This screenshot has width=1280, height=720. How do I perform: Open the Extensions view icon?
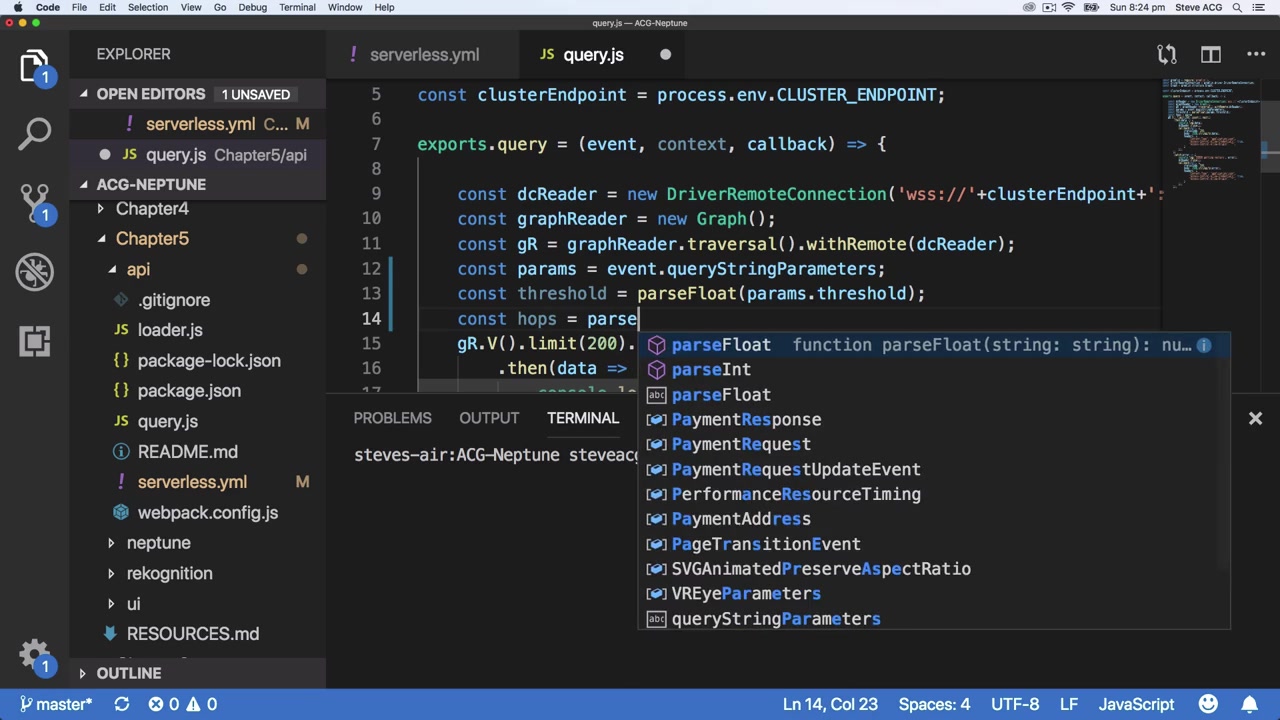tap(34, 341)
